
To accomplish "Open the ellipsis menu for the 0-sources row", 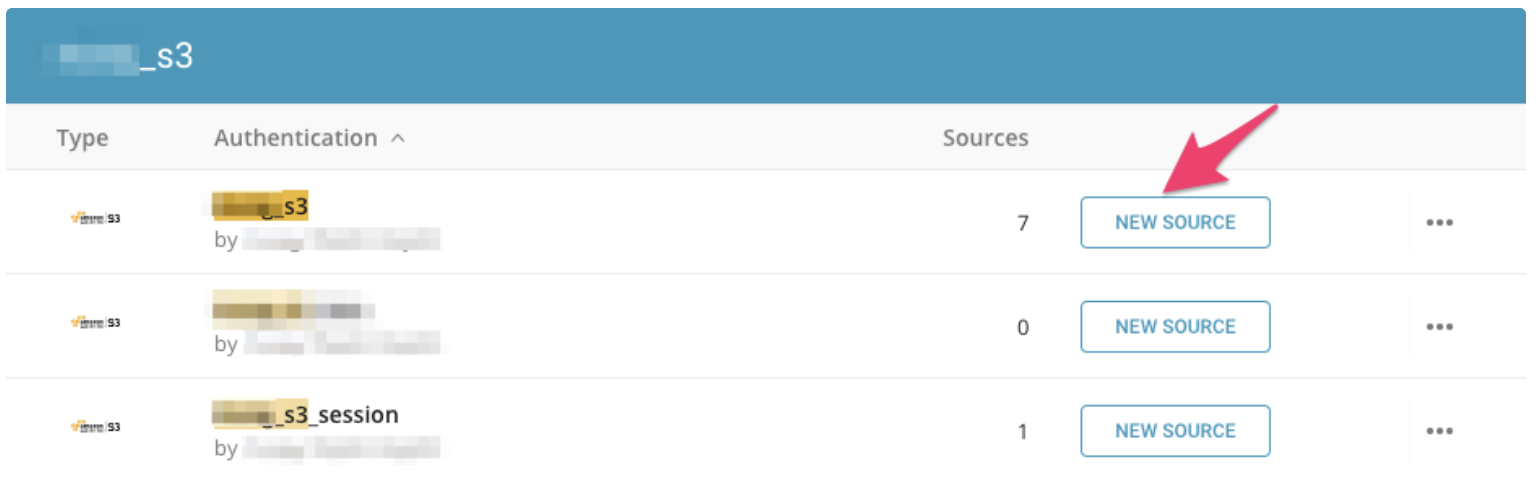I will [1439, 326].
